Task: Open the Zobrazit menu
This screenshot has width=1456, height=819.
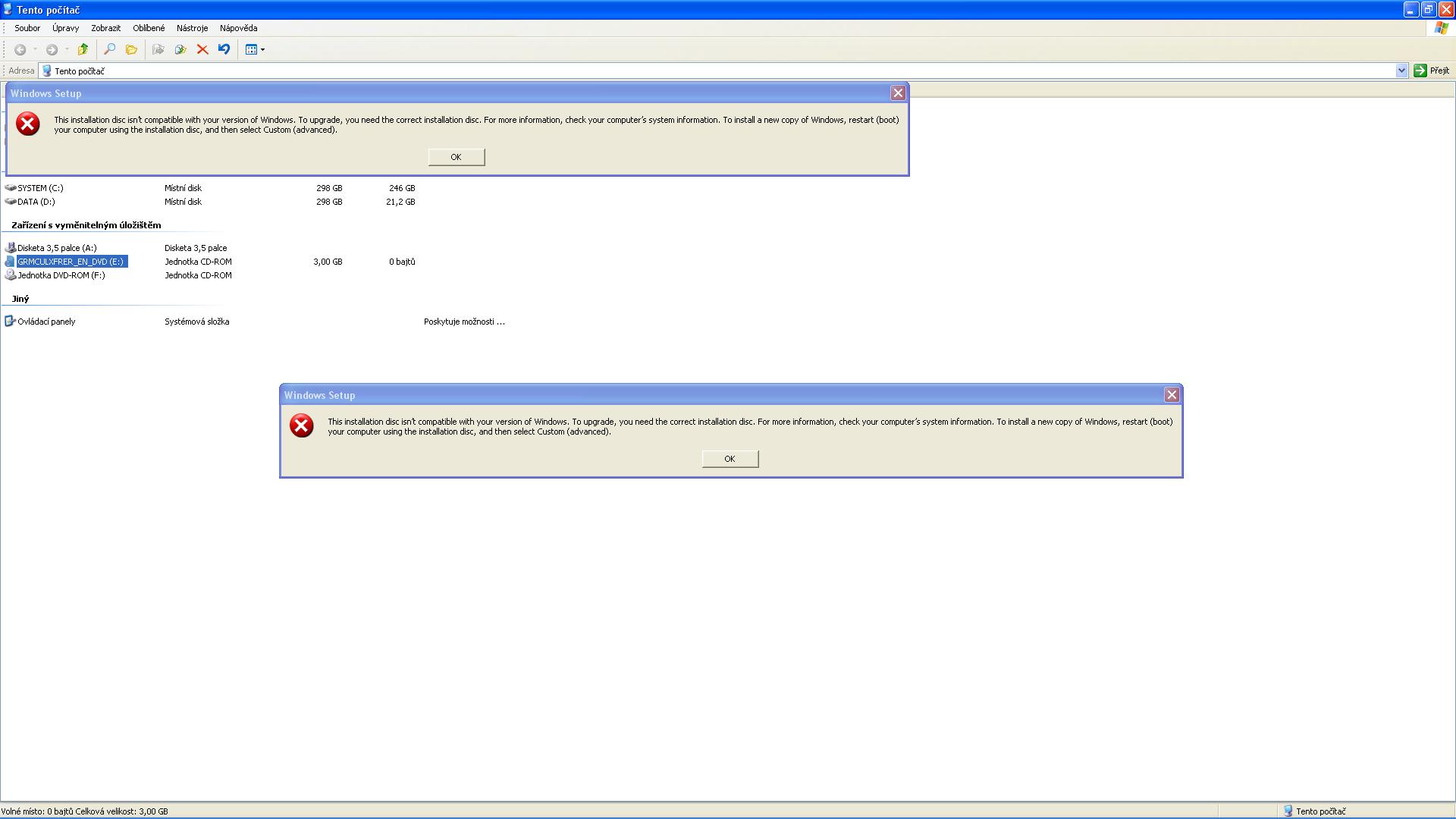Action: (x=106, y=28)
